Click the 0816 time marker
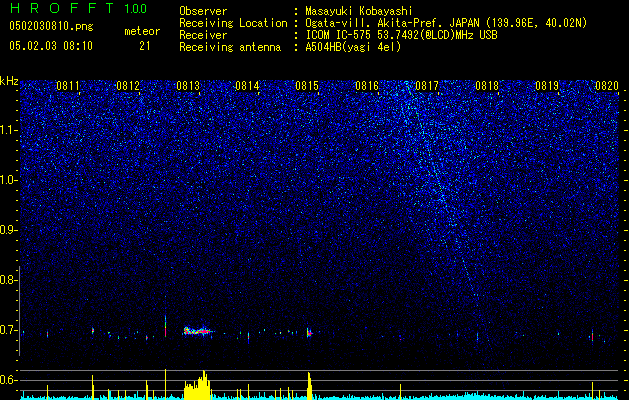629x400 pixels. 367,86
